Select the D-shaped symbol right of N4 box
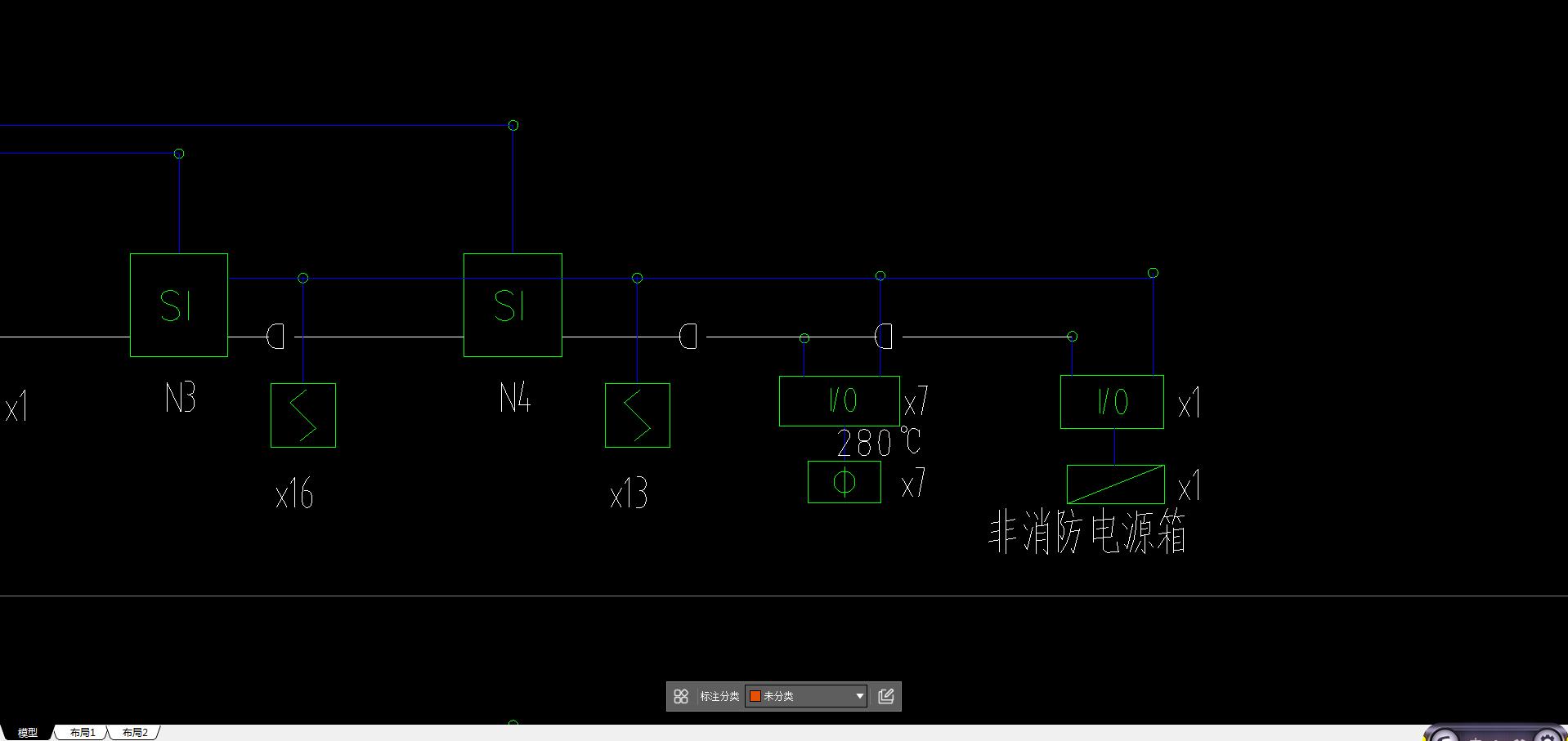1568x741 pixels. pyautogui.click(x=688, y=337)
